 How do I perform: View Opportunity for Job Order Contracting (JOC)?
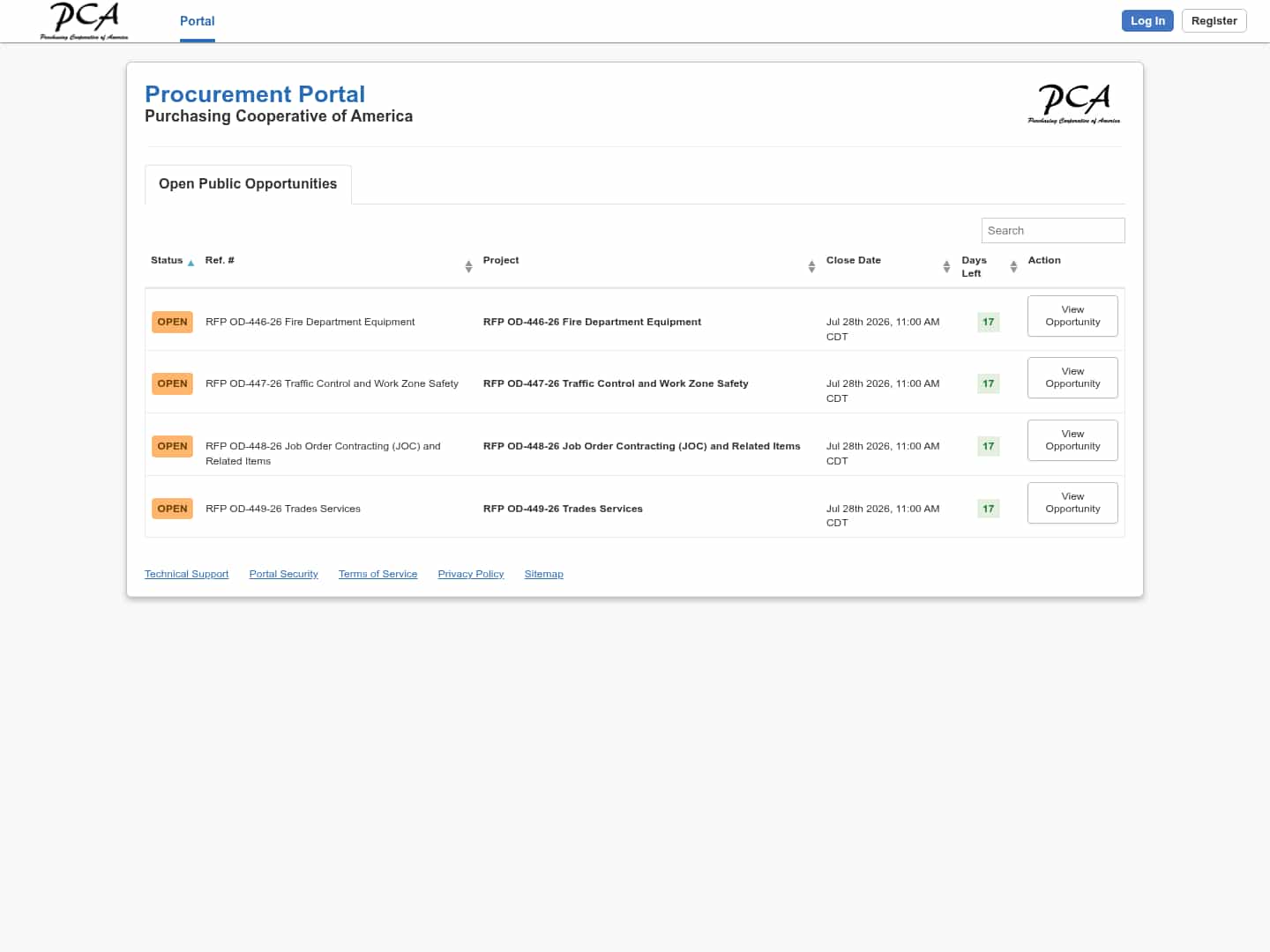click(1072, 440)
